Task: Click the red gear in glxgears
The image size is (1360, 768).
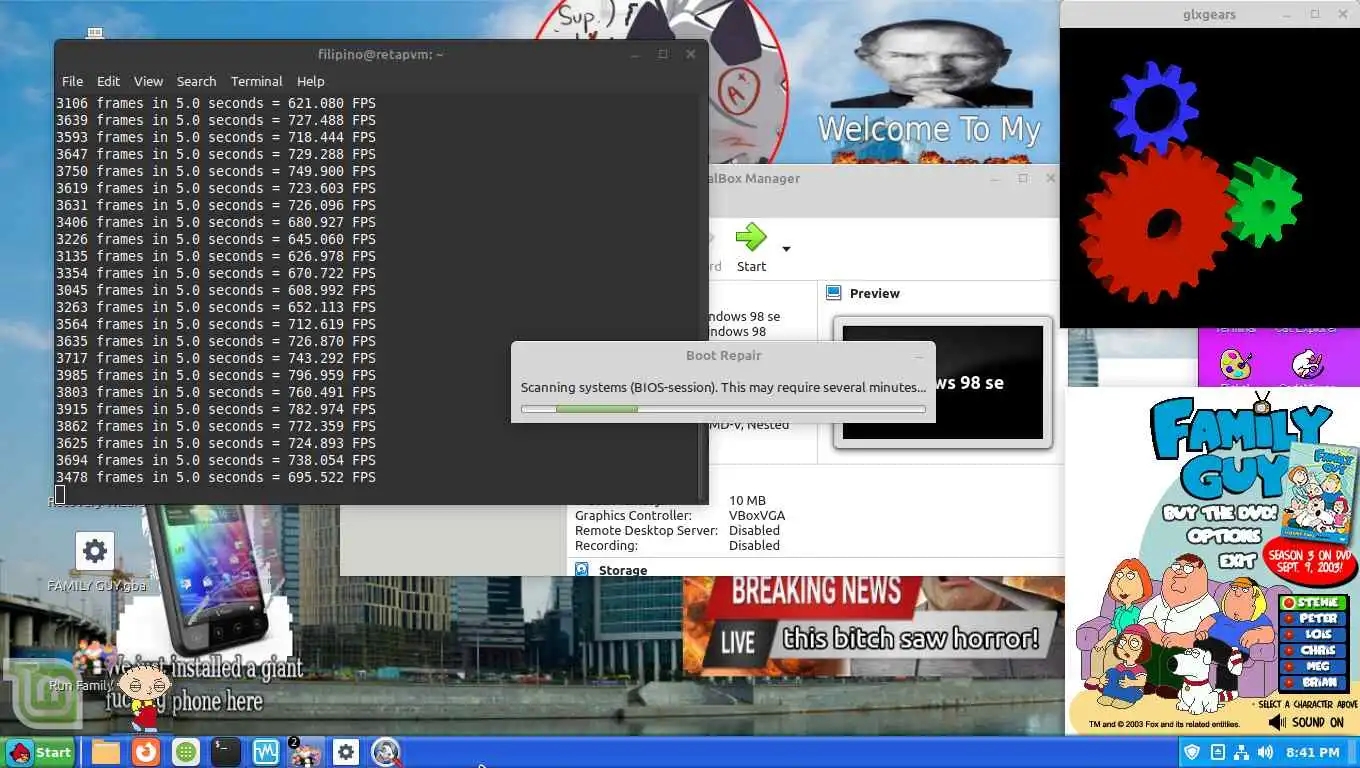Action: point(1155,224)
